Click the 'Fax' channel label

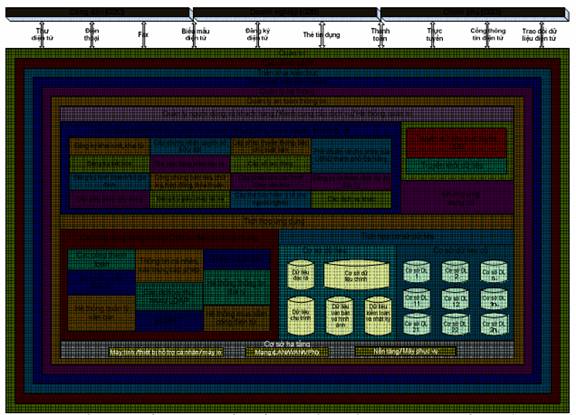coord(143,35)
